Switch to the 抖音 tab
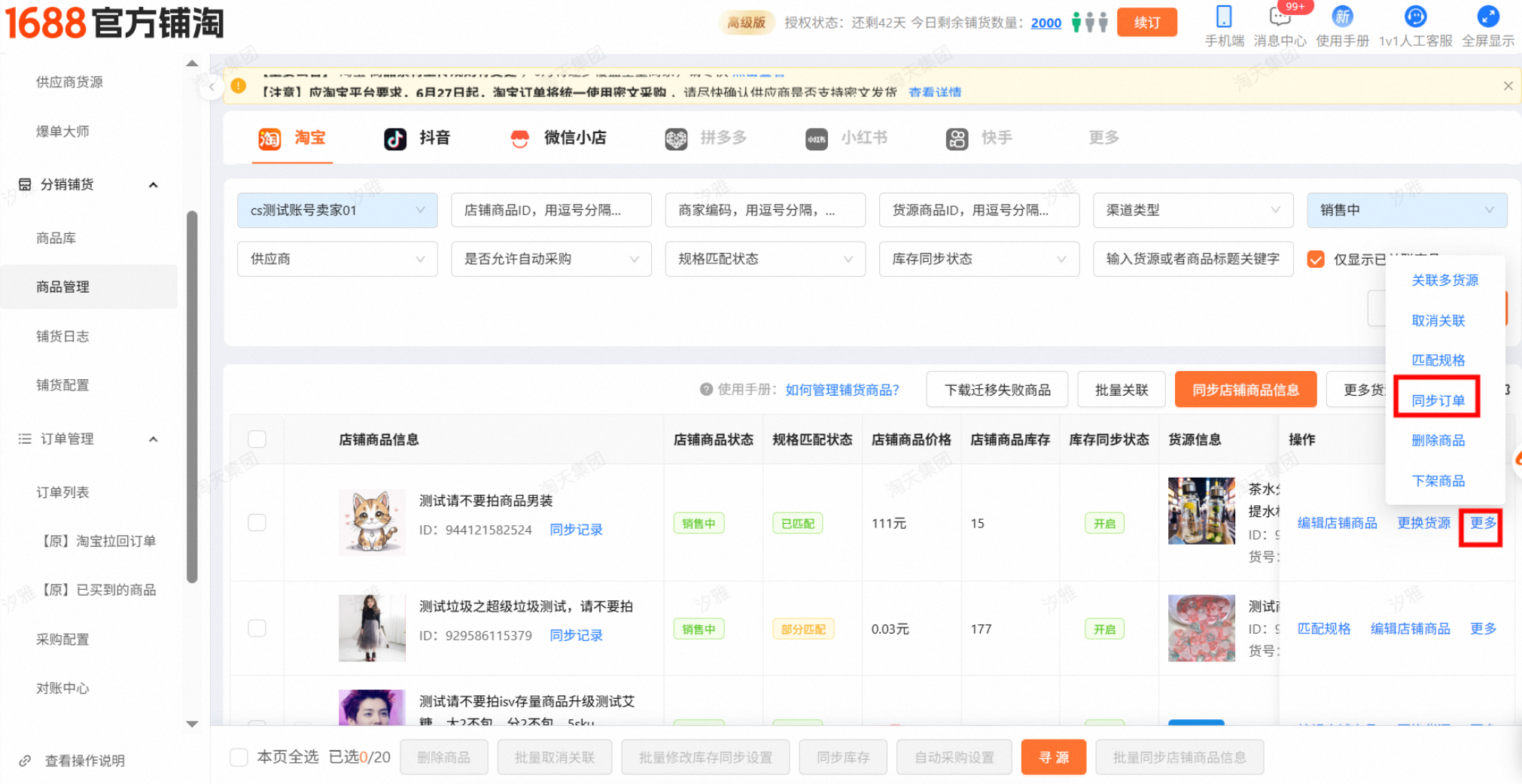Viewport: 1522px width, 784px height. (x=417, y=138)
